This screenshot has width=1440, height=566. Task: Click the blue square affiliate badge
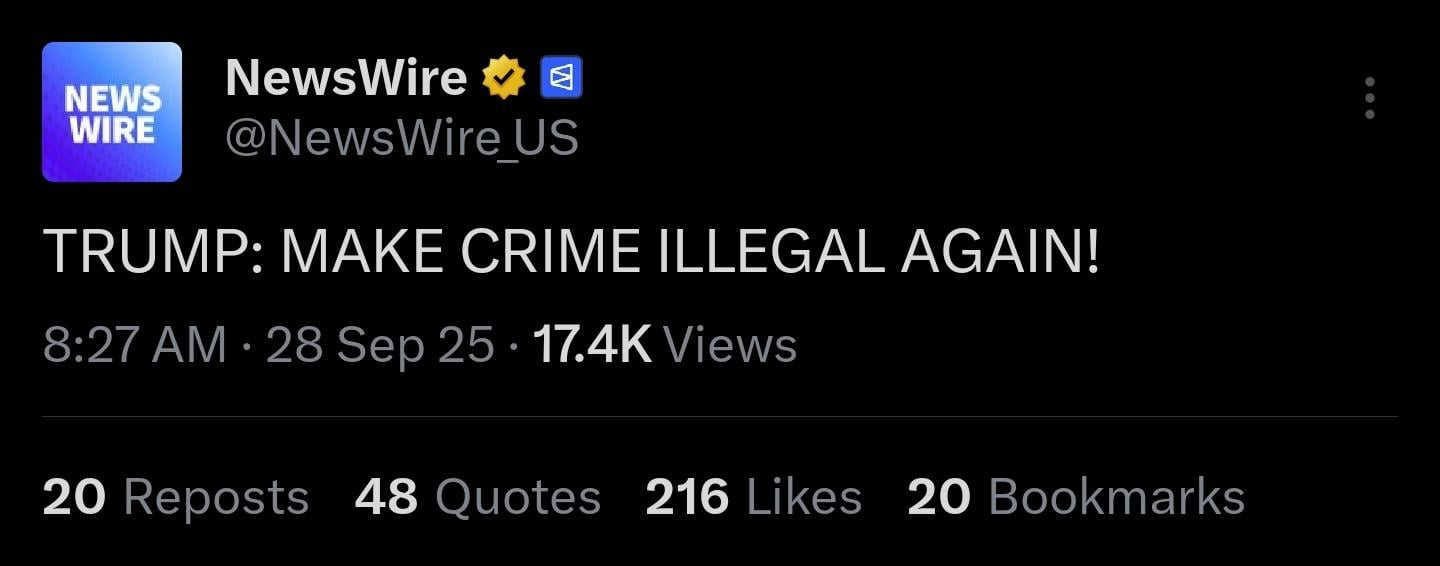click(561, 78)
